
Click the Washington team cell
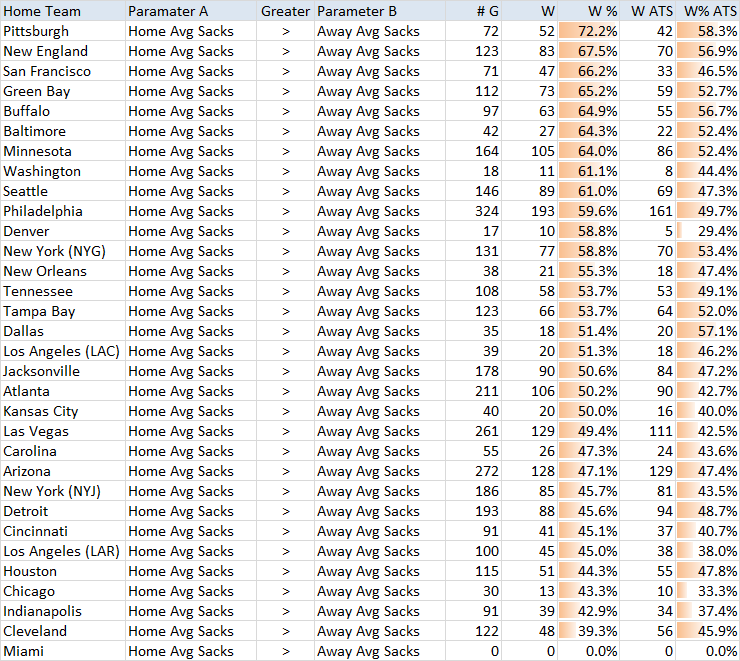click(63, 171)
